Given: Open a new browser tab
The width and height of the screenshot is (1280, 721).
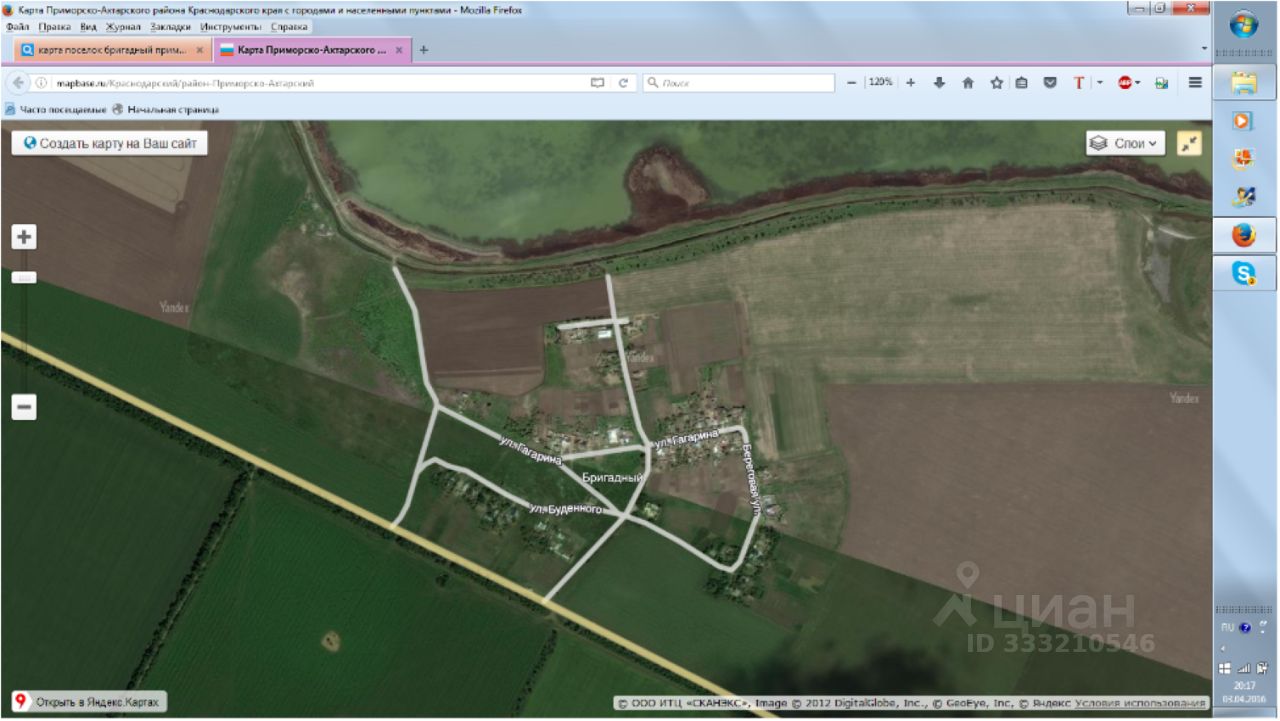Looking at the screenshot, I should coord(424,50).
